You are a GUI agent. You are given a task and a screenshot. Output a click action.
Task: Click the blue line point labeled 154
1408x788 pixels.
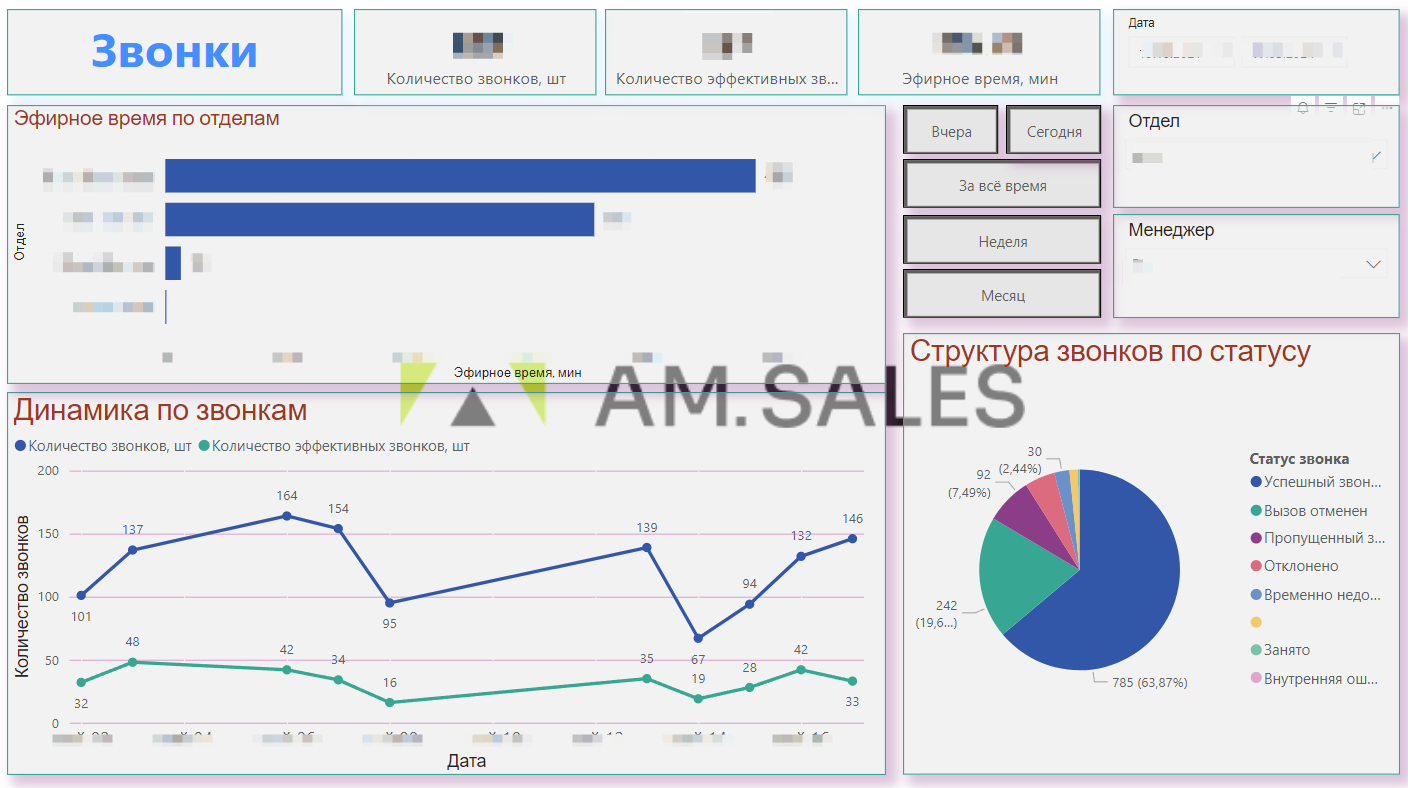pyautogui.click(x=338, y=529)
